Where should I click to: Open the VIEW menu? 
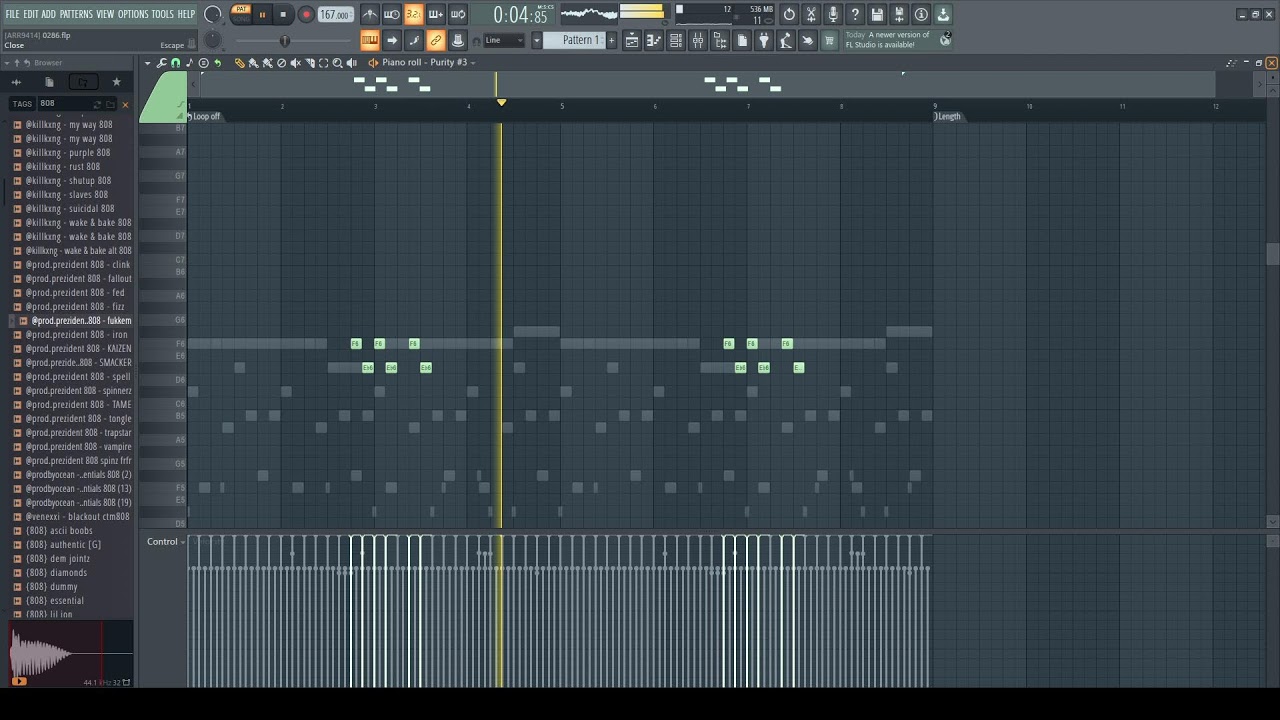tap(105, 14)
